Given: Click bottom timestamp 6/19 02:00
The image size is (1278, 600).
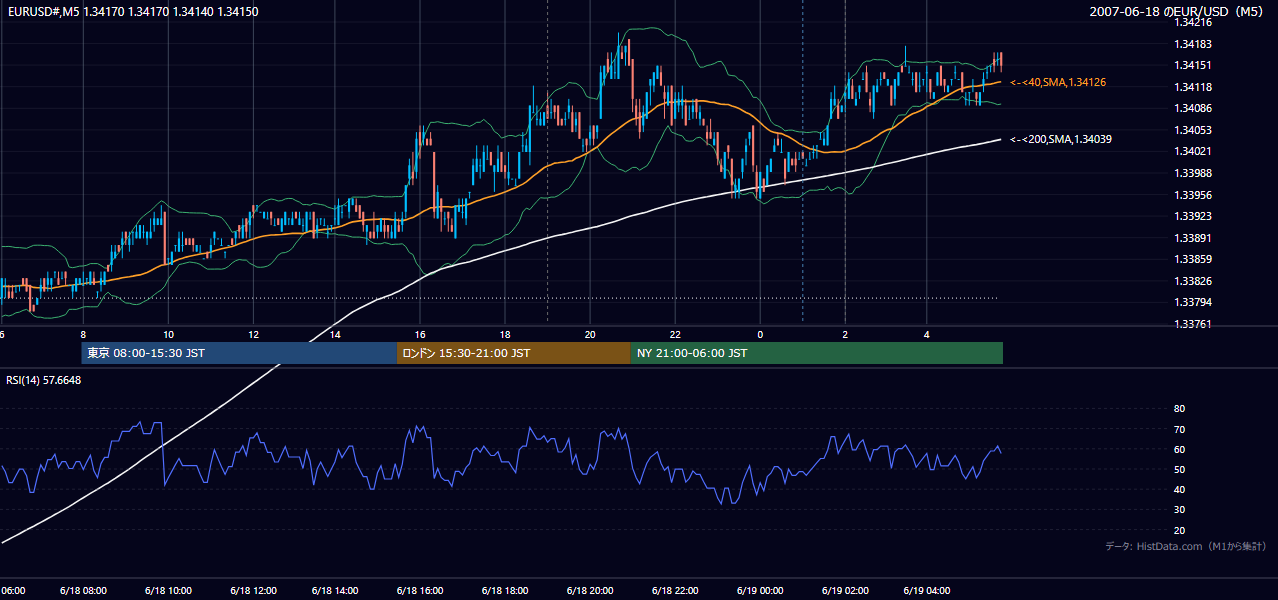Looking at the screenshot, I should (x=845, y=591).
